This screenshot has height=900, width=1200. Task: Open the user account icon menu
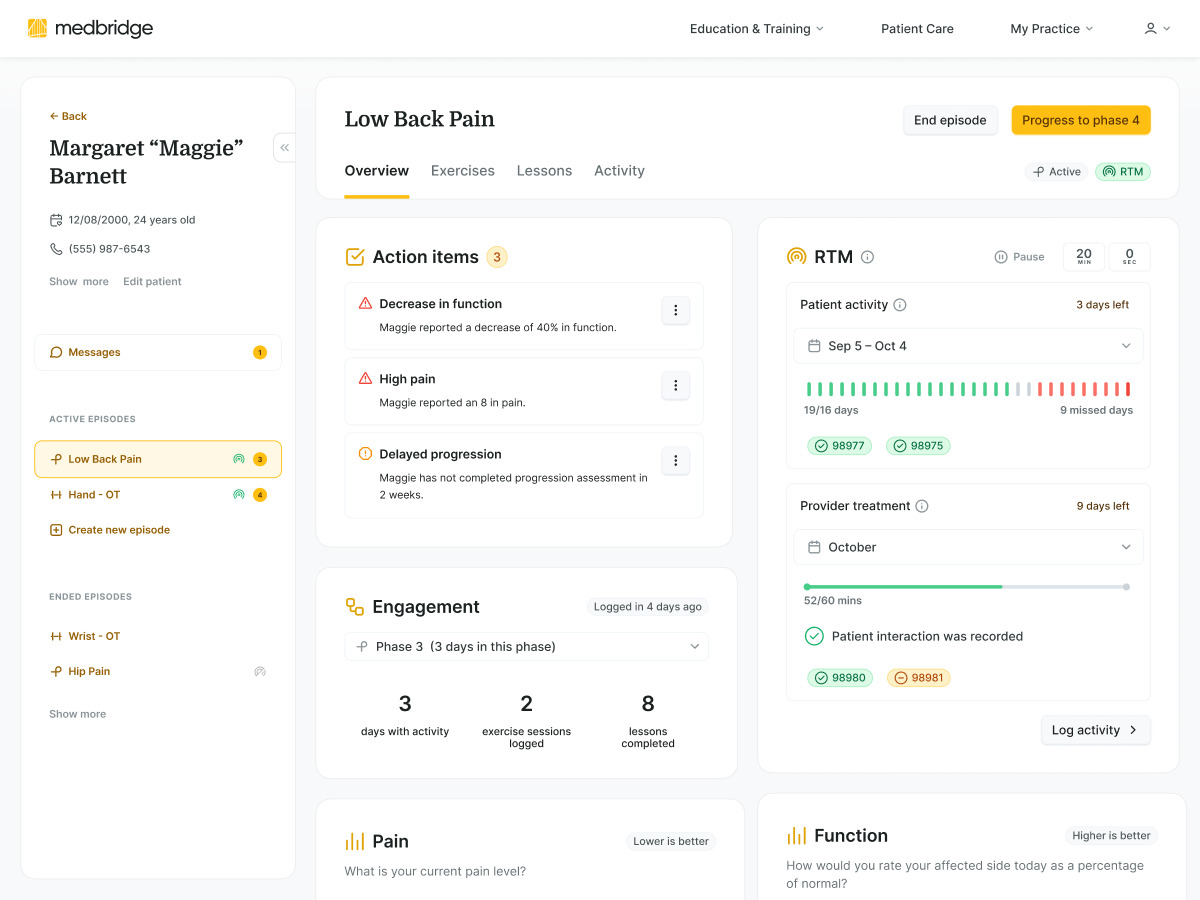[x=1157, y=29]
